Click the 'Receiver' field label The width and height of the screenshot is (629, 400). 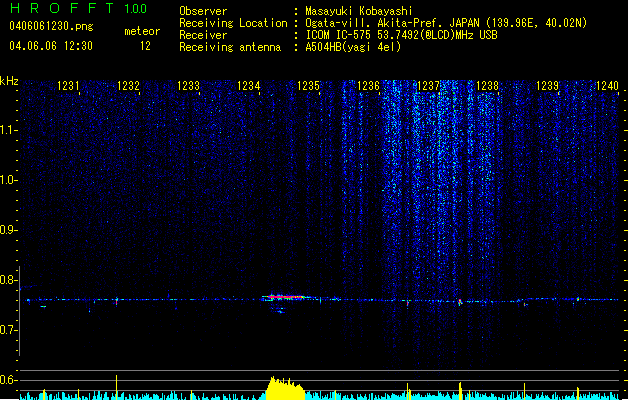click(203, 35)
